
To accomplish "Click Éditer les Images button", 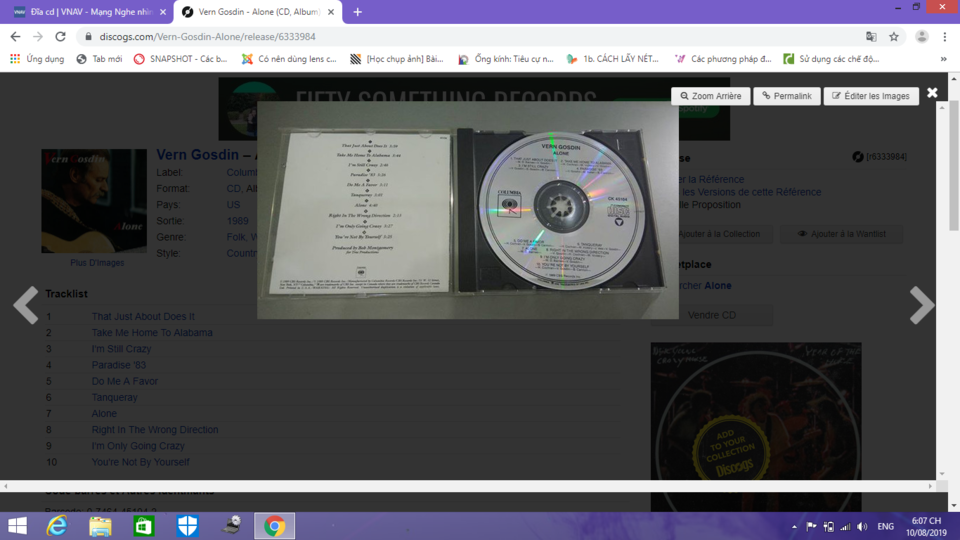I will [x=871, y=96].
